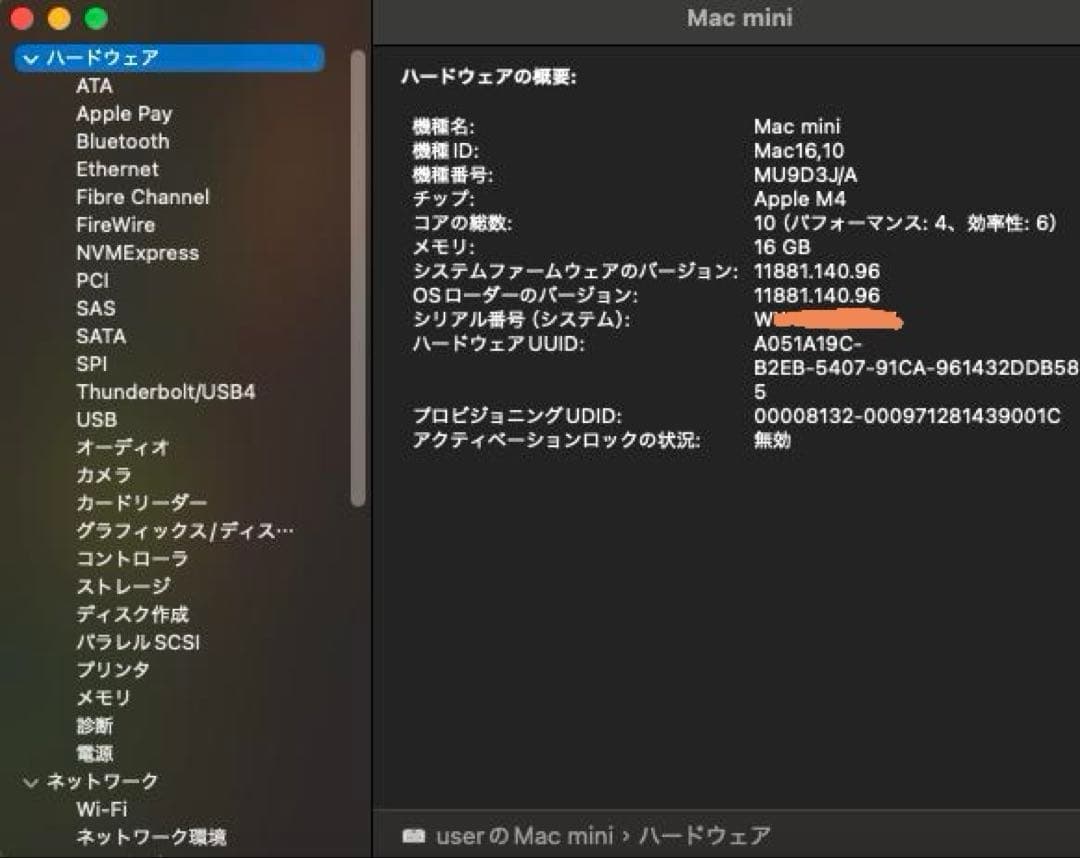1080x858 pixels.
Task: Select the ネットワーク section label
Action: pos(103,782)
